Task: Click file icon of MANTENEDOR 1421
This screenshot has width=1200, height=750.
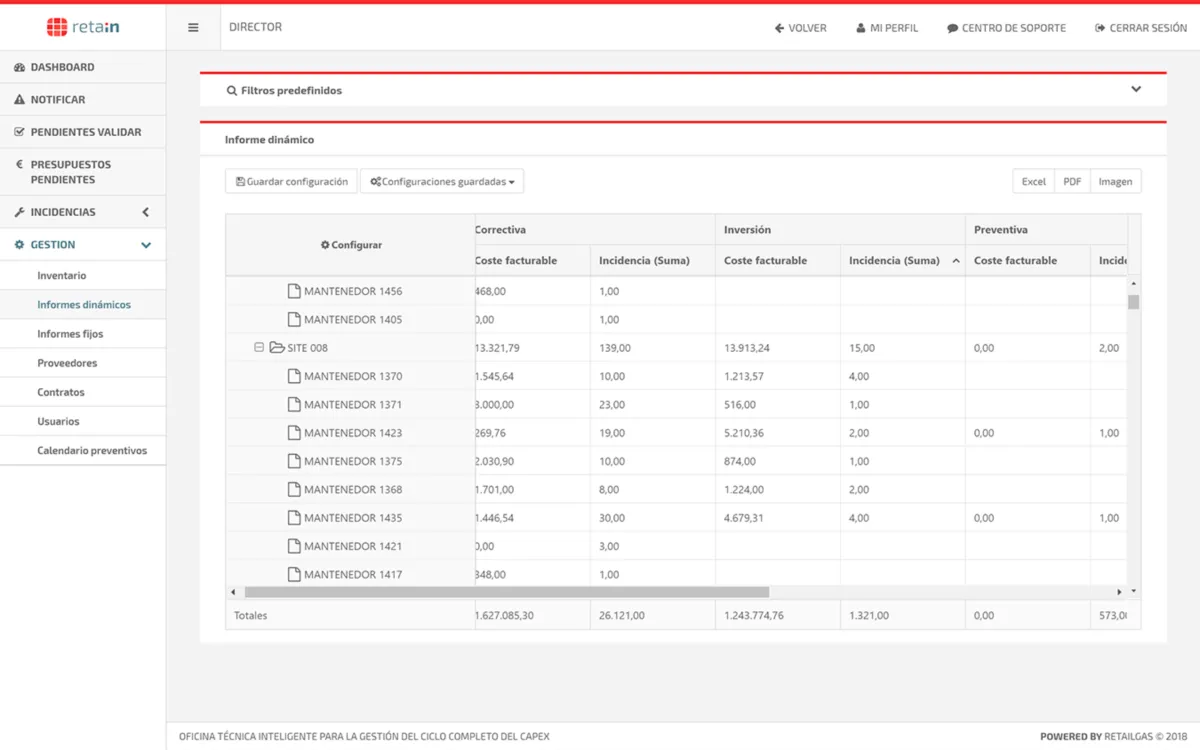Action: tap(294, 546)
